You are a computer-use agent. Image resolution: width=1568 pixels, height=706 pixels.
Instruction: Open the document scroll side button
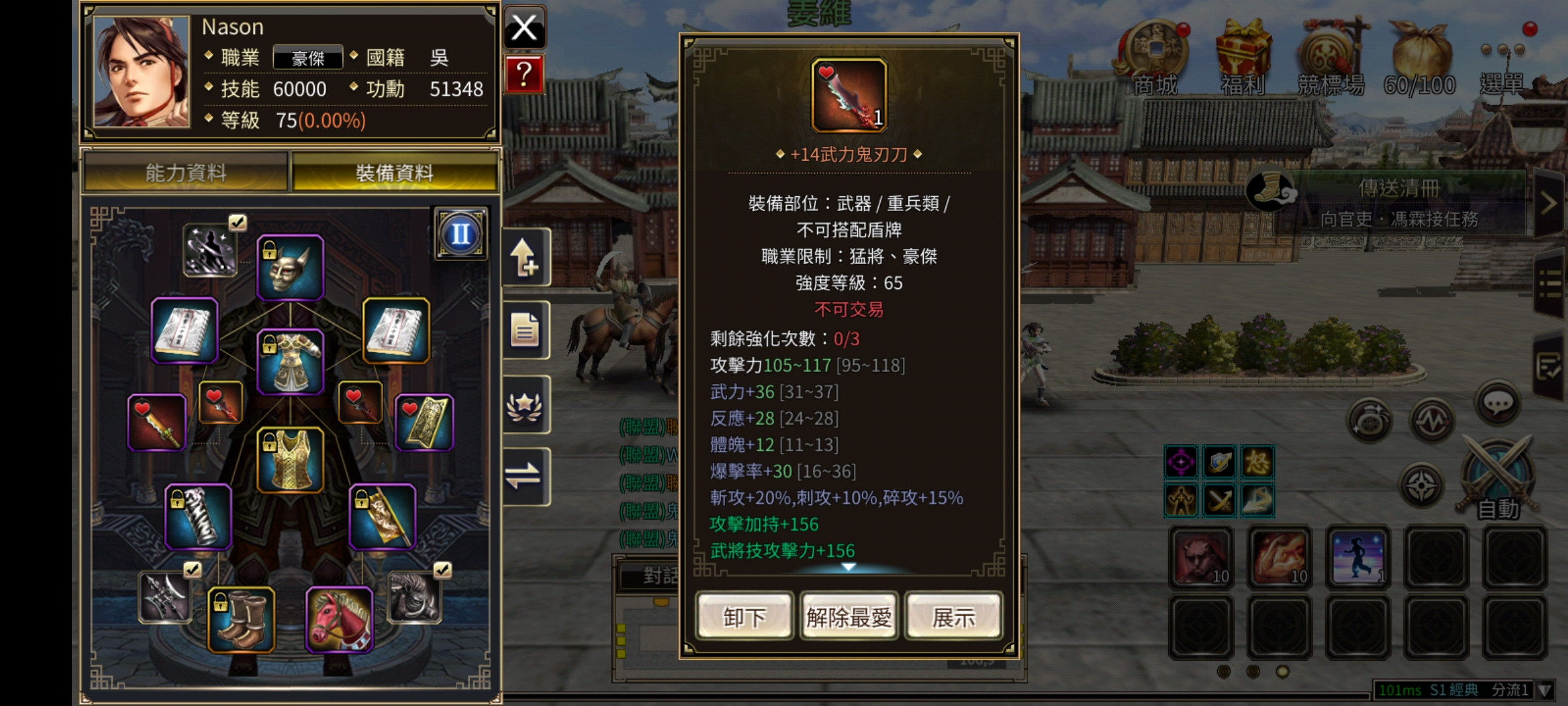(x=525, y=330)
